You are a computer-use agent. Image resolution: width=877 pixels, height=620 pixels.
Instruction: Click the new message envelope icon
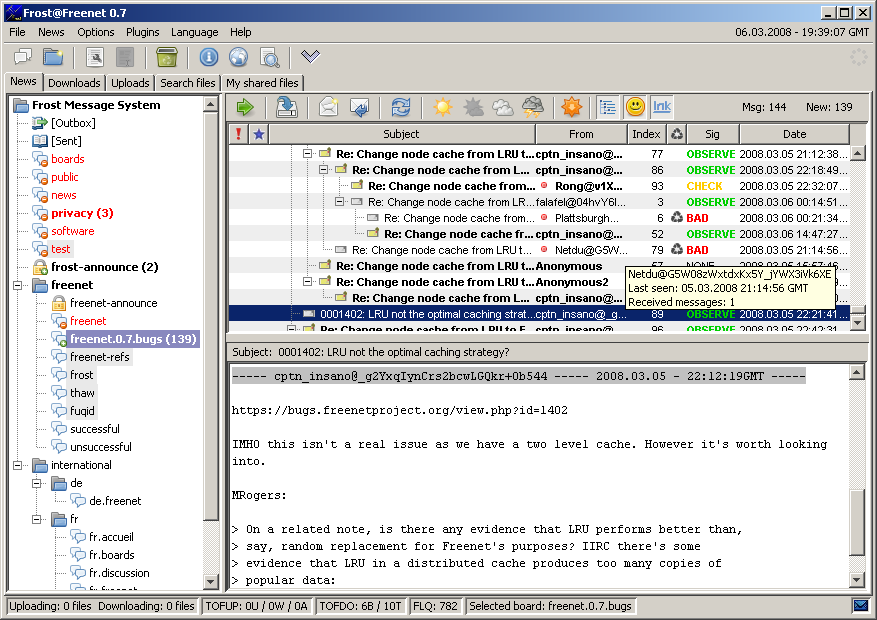click(x=329, y=107)
